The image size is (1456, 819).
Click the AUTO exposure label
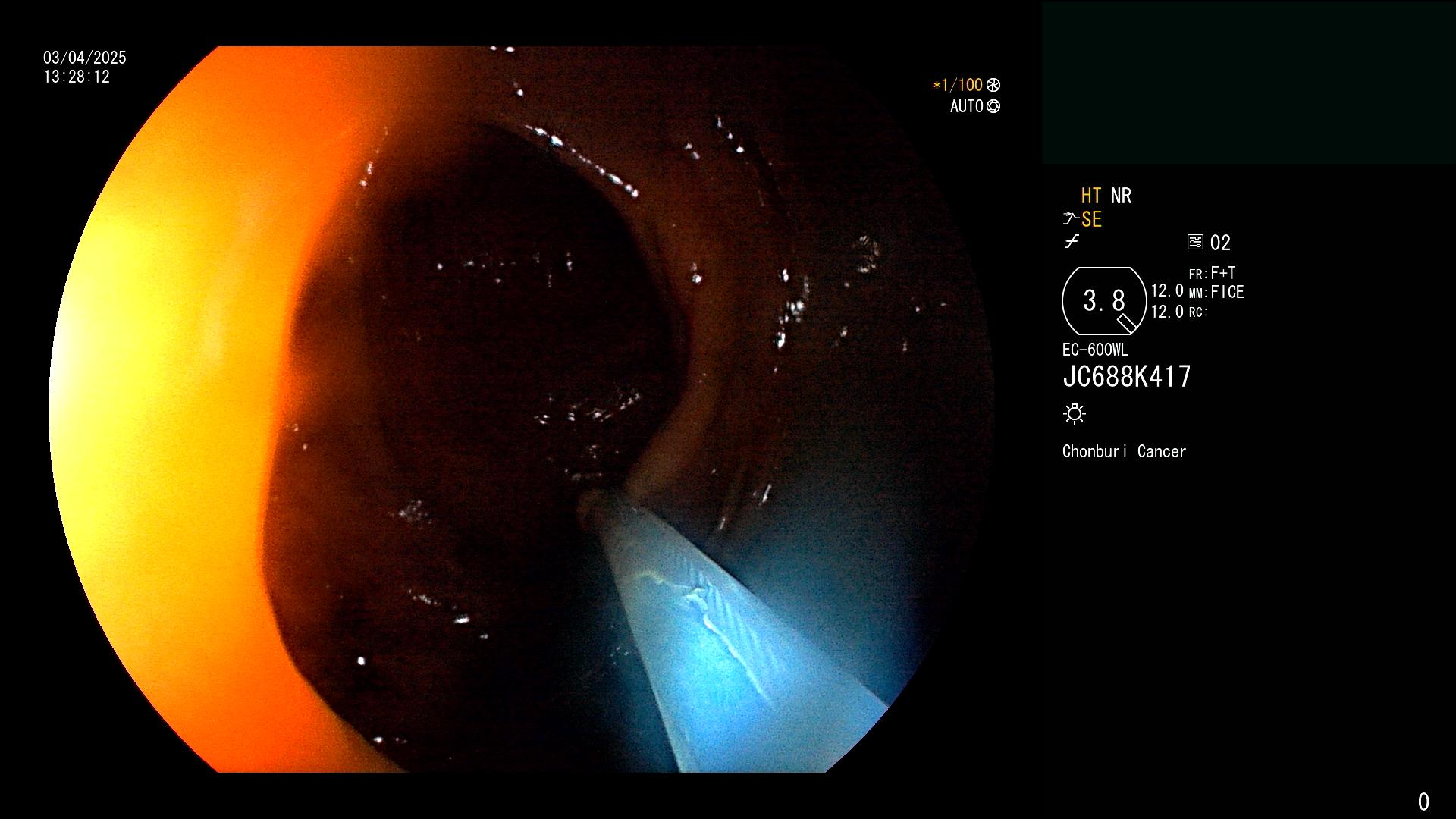pos(967,106)
